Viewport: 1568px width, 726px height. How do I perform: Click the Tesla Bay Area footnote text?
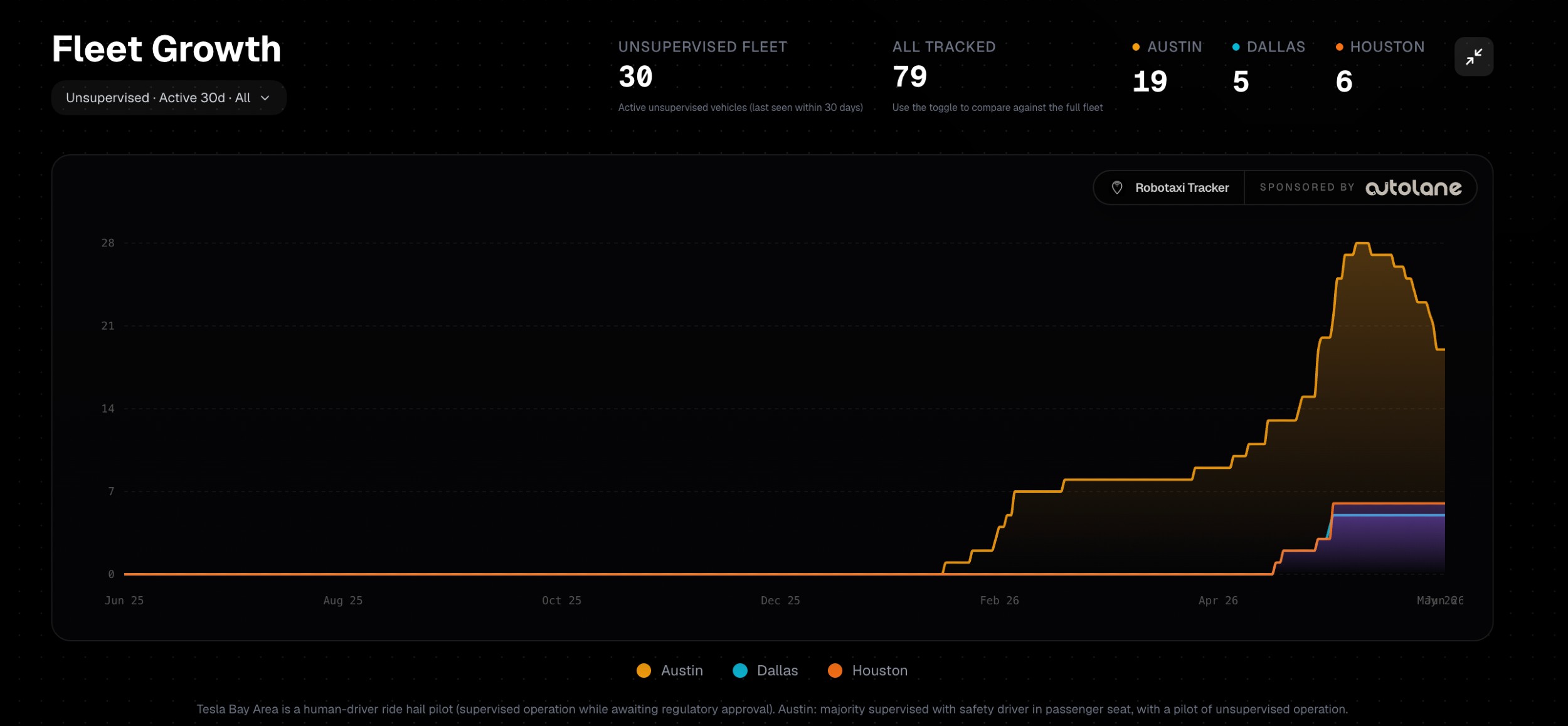point(772,709)
